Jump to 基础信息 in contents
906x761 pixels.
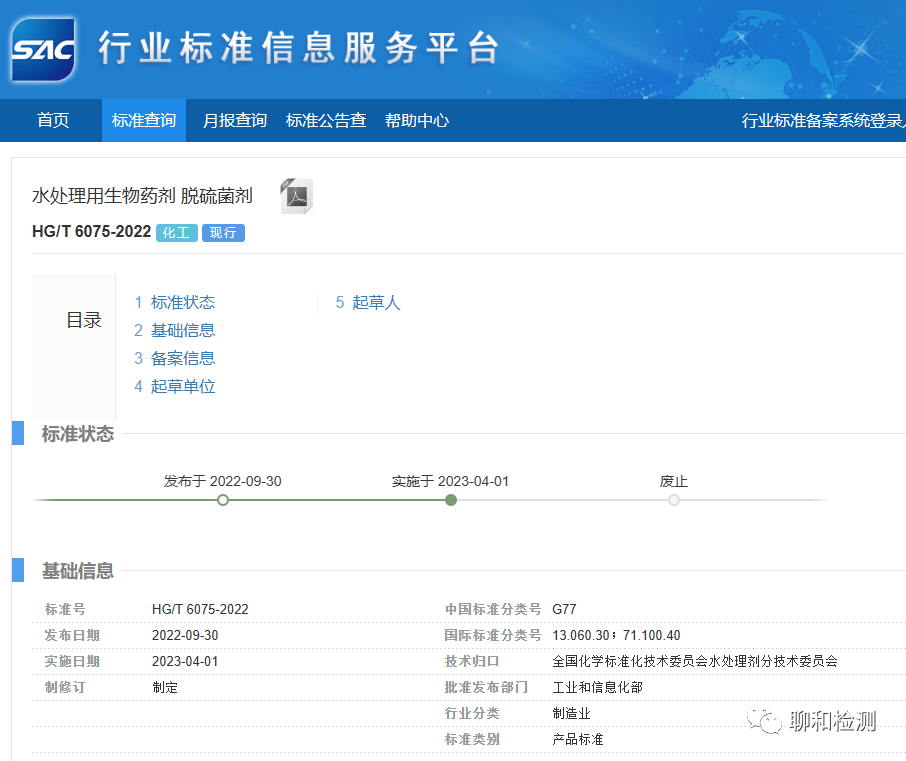click(x=182, y=330)
